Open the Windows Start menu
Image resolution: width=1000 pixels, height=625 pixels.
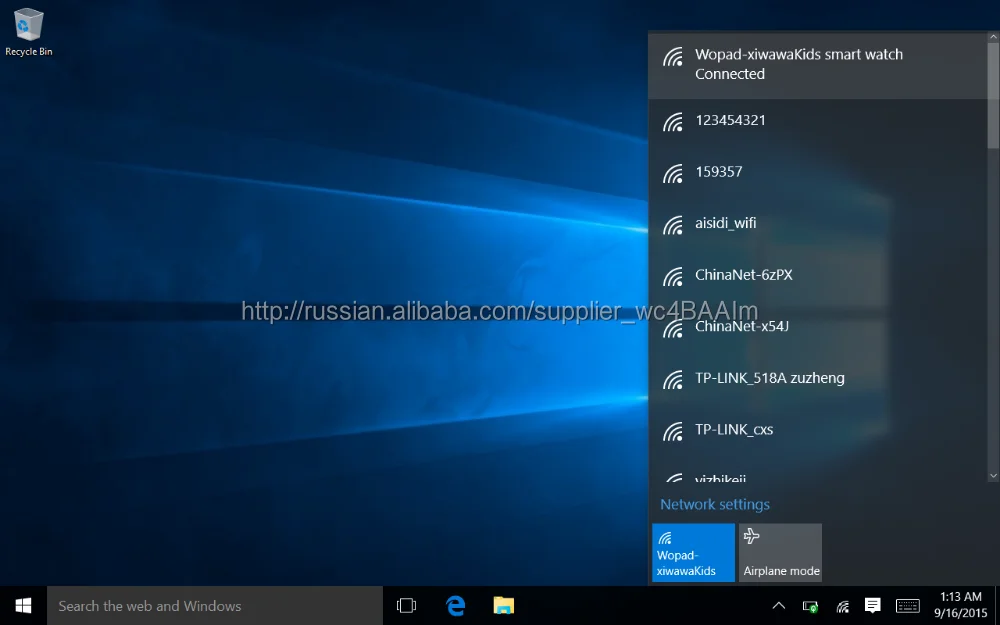coord(23,605)
